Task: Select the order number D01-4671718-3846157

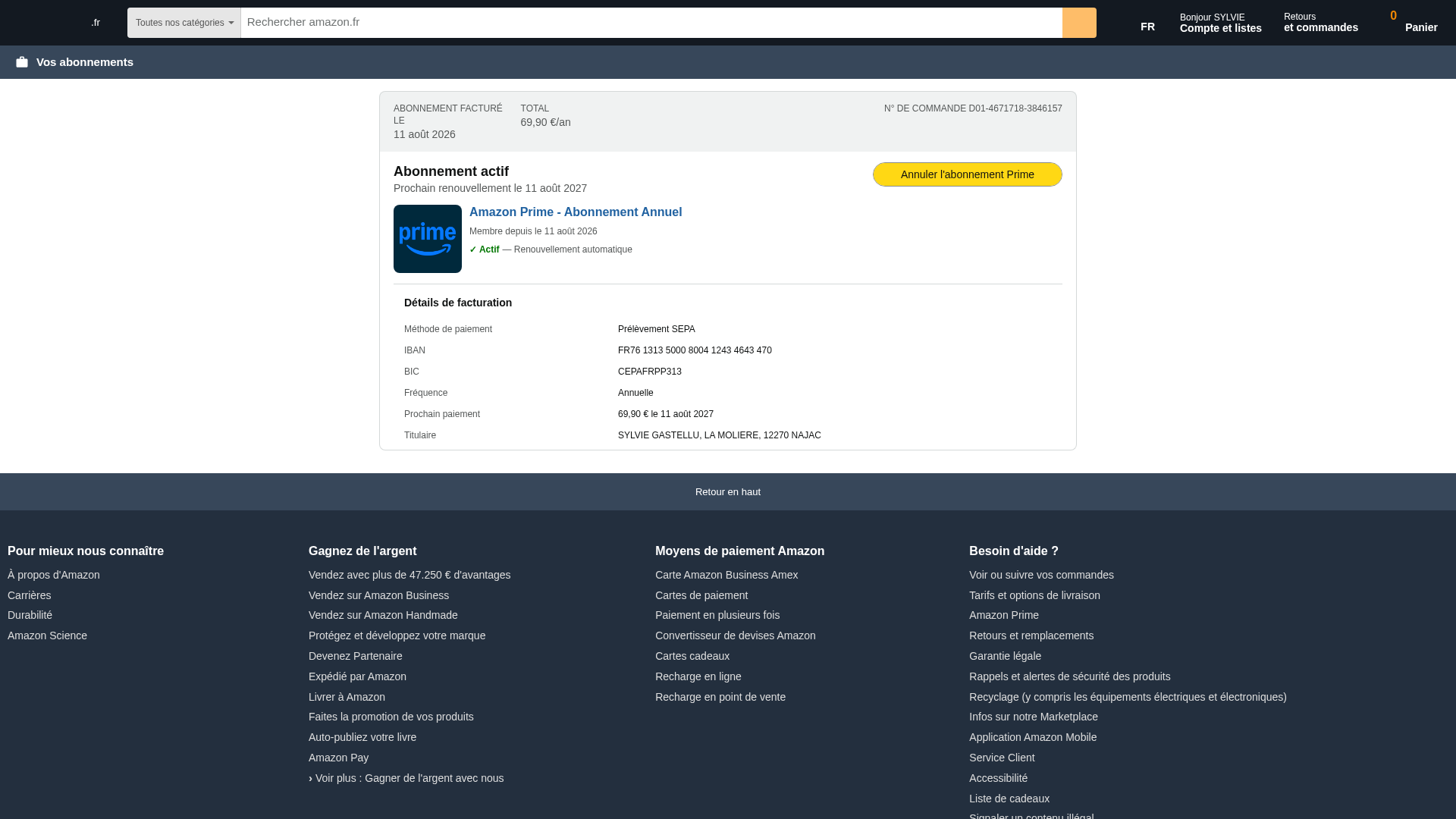Action: pos(1015,108)
